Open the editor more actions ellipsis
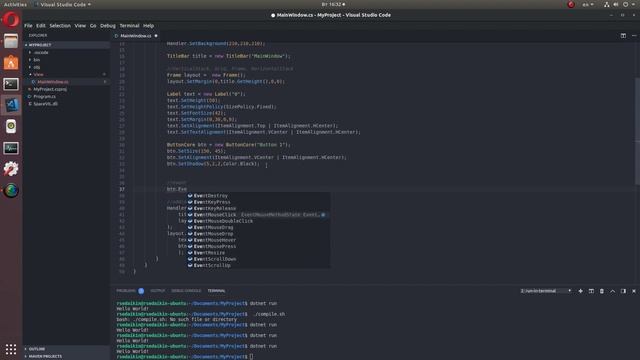This screenshot has height=360, width=640. [x=634, y=36]
